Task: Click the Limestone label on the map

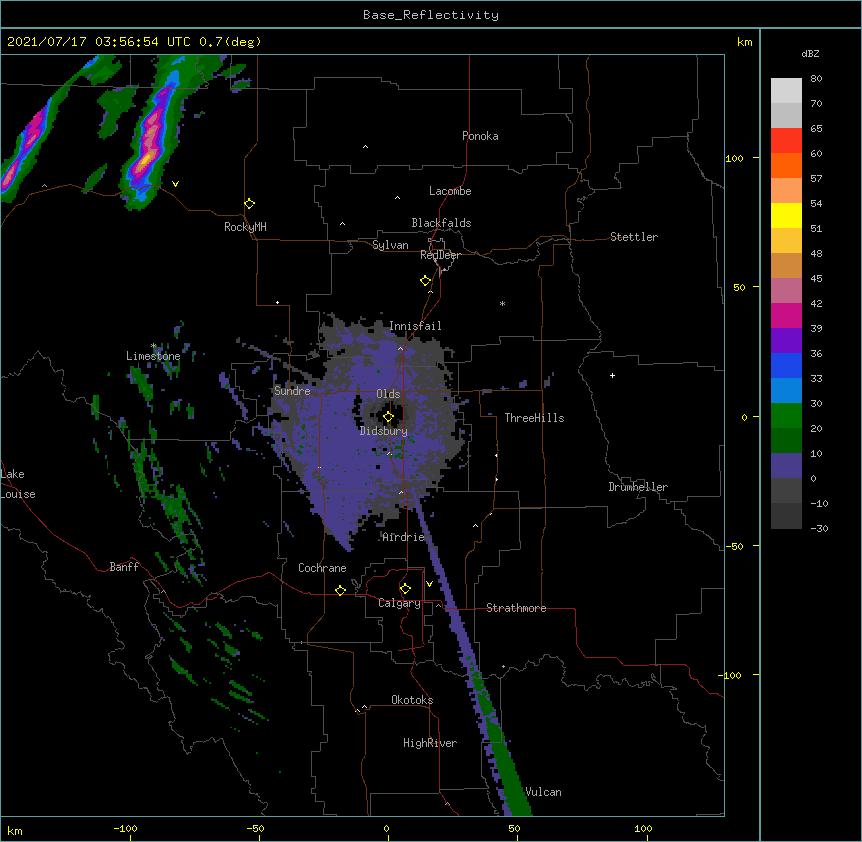Action: (x=153, y=356)
